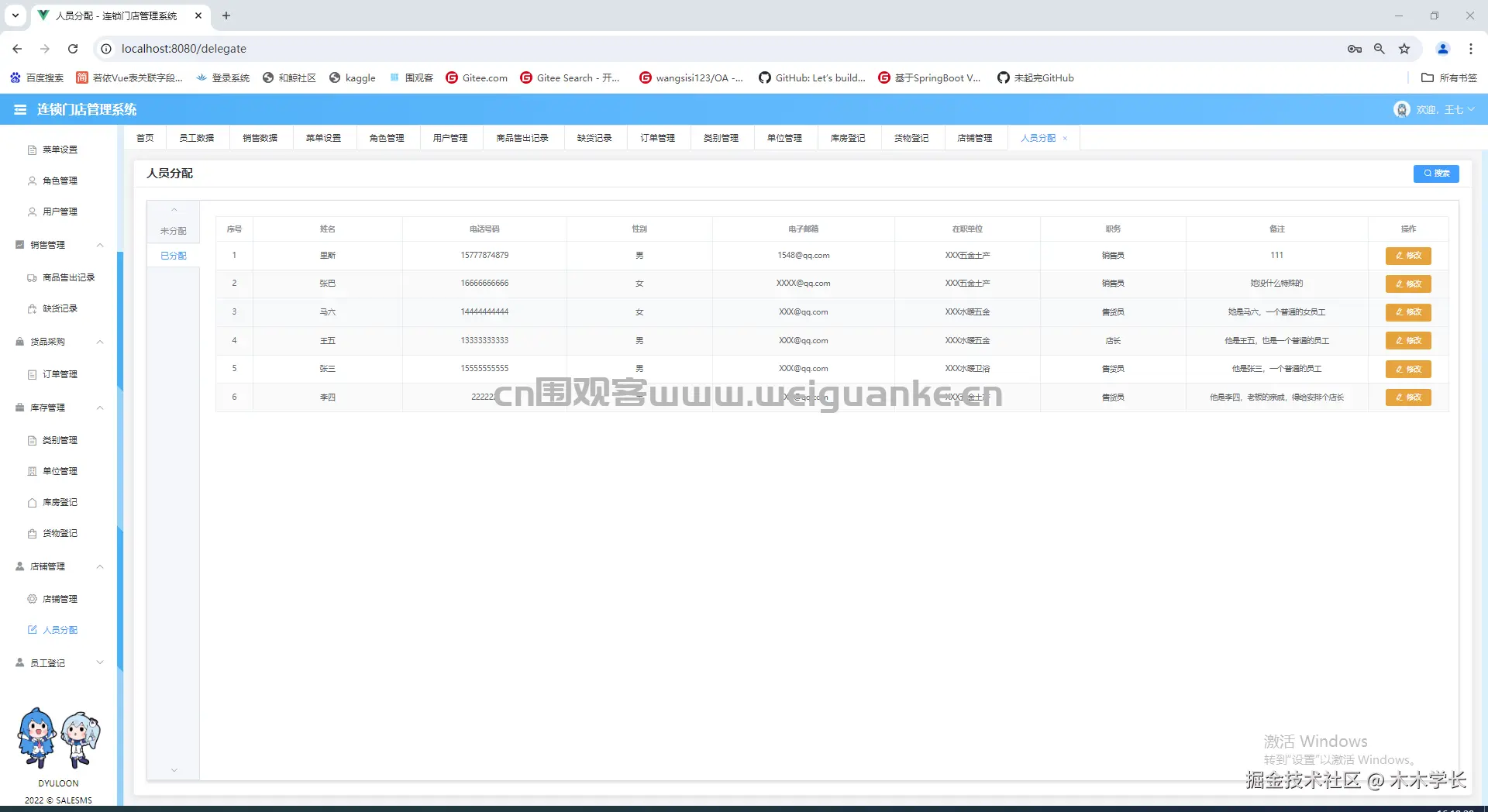The height and width of the screenshot is (812, 1488).
Task: Click the 姓名 column header
Action: (x=328, y=229)
